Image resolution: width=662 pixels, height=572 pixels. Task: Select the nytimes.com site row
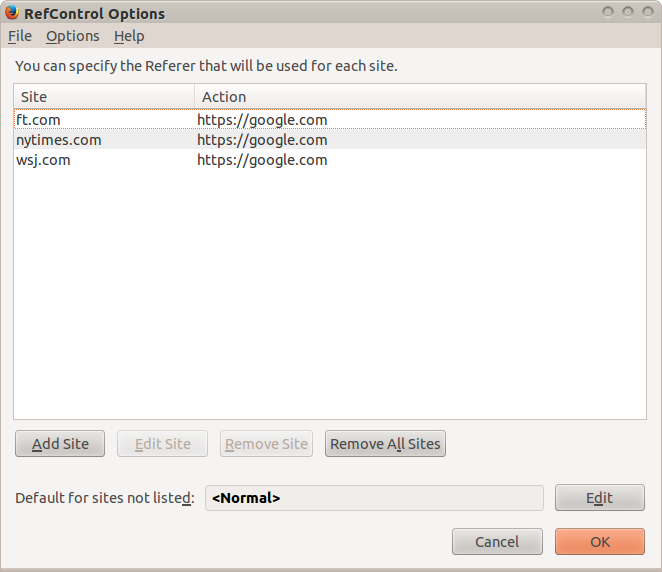pos(330,140)
